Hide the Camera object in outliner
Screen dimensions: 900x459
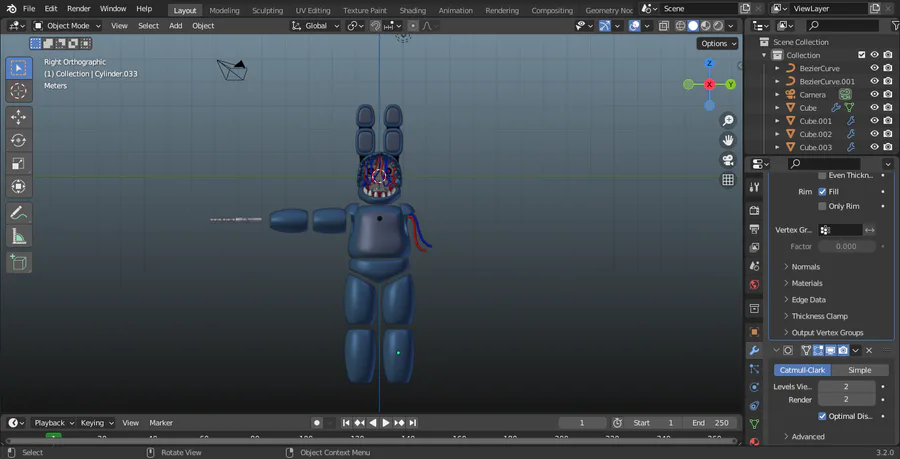pos(874,95)
